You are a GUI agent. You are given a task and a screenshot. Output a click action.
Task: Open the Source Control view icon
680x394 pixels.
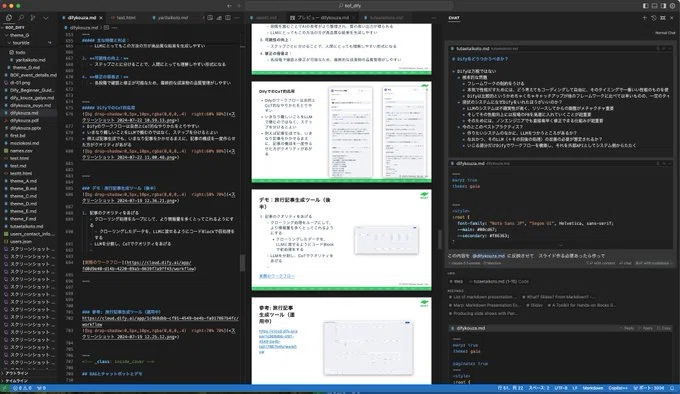(x=33, y=18)
